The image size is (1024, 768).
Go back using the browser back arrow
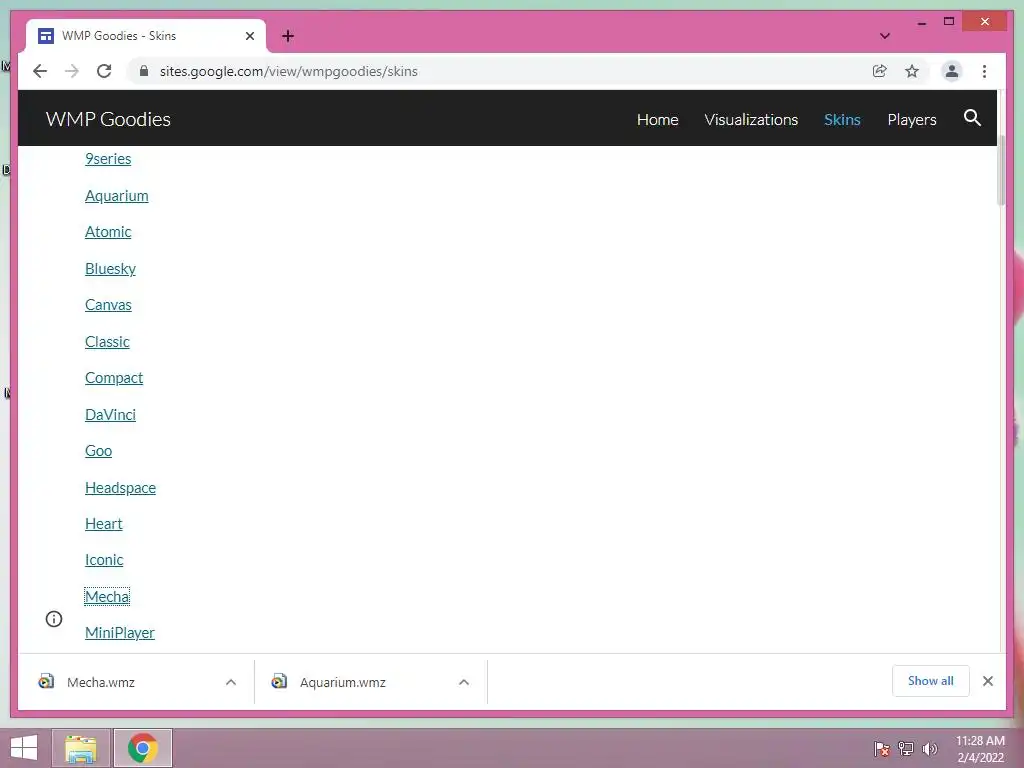point(40,71)
